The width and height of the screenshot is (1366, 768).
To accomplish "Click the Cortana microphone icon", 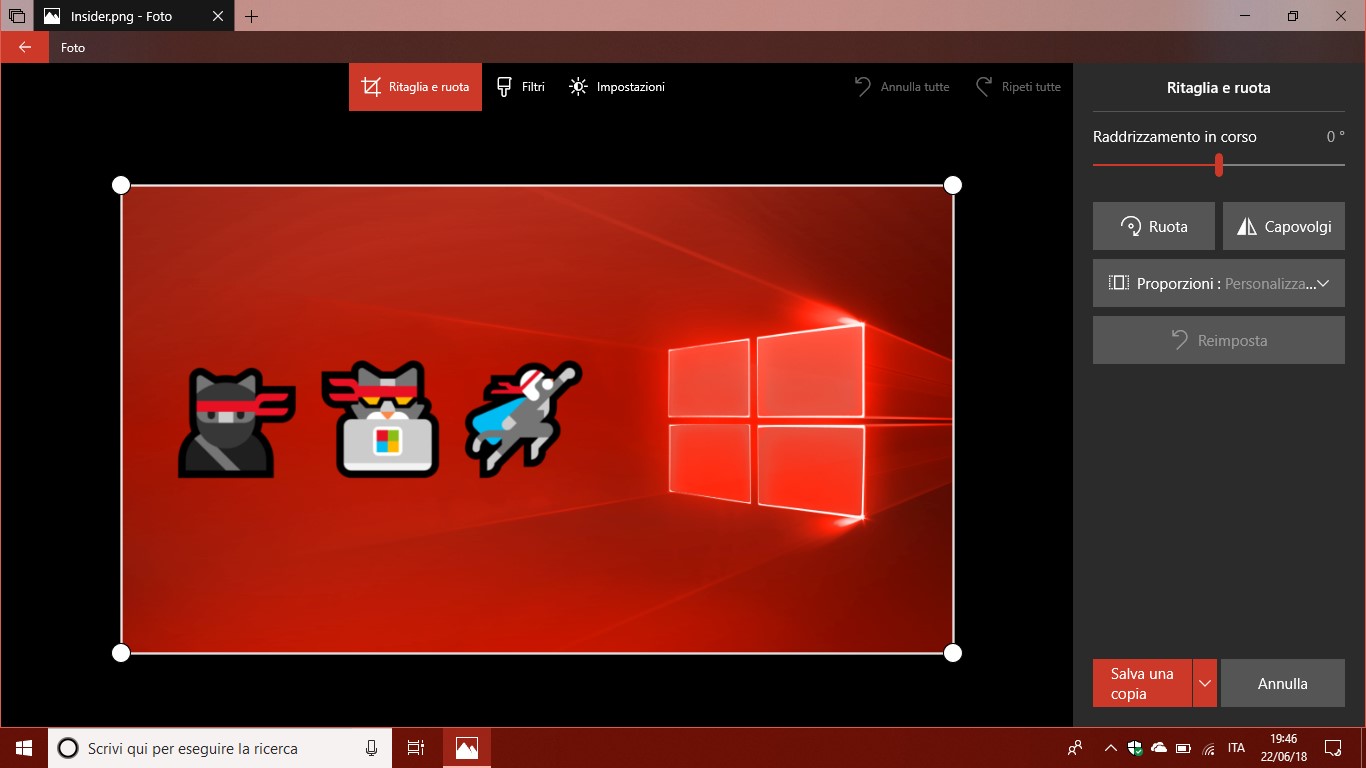I will [372, 748].
